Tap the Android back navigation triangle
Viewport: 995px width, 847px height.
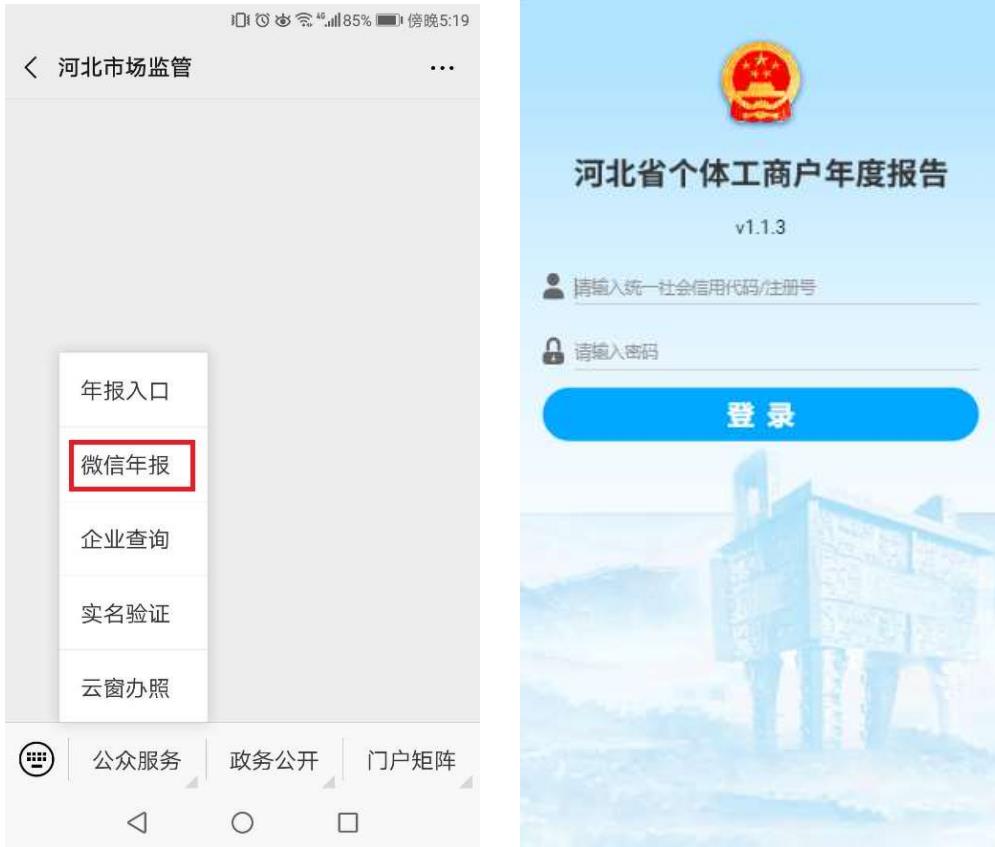[137, 823]
